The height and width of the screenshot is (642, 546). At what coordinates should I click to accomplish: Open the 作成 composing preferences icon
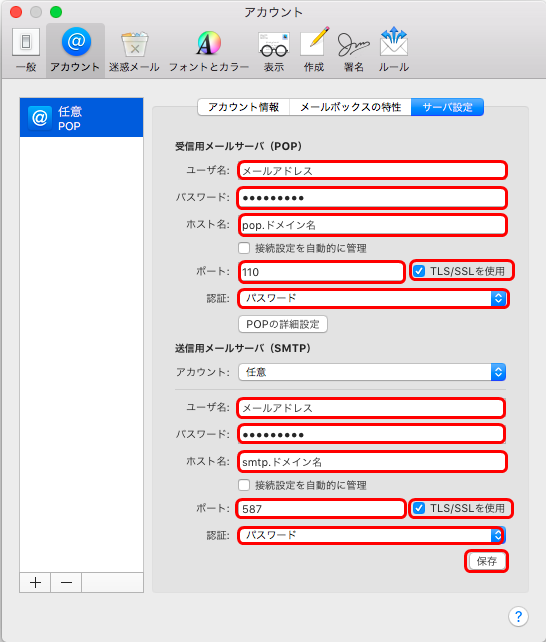pyautogui.click(x=314, y=50)
